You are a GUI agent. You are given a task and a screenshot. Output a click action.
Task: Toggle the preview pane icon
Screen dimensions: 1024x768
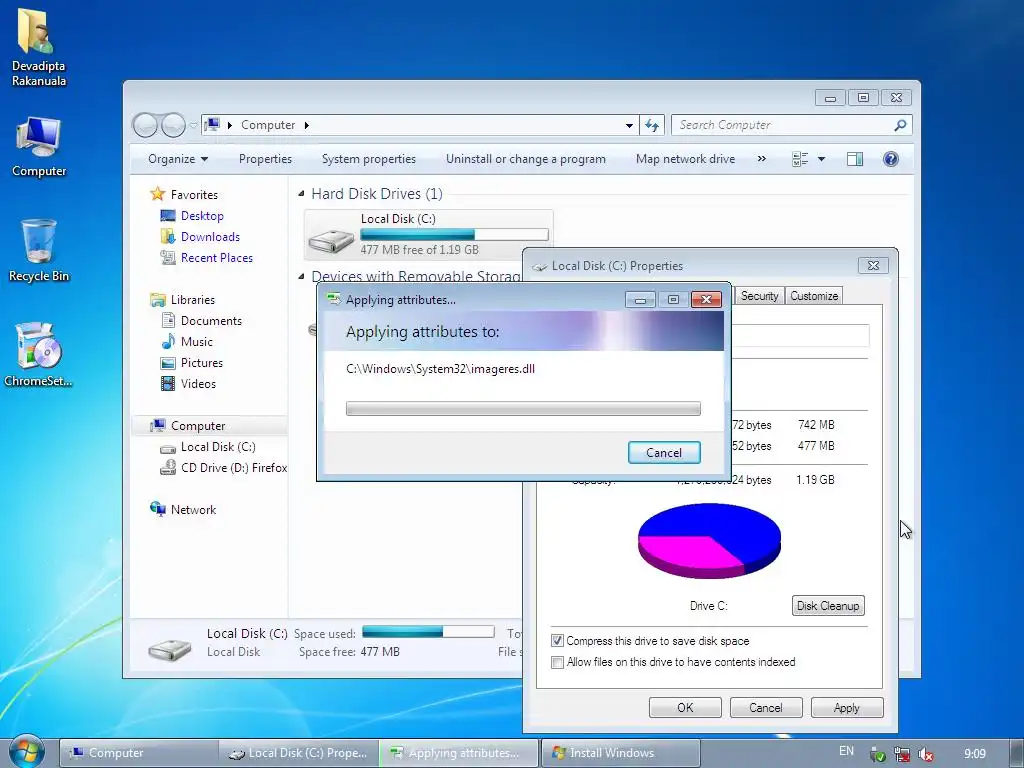coord(854,159)
